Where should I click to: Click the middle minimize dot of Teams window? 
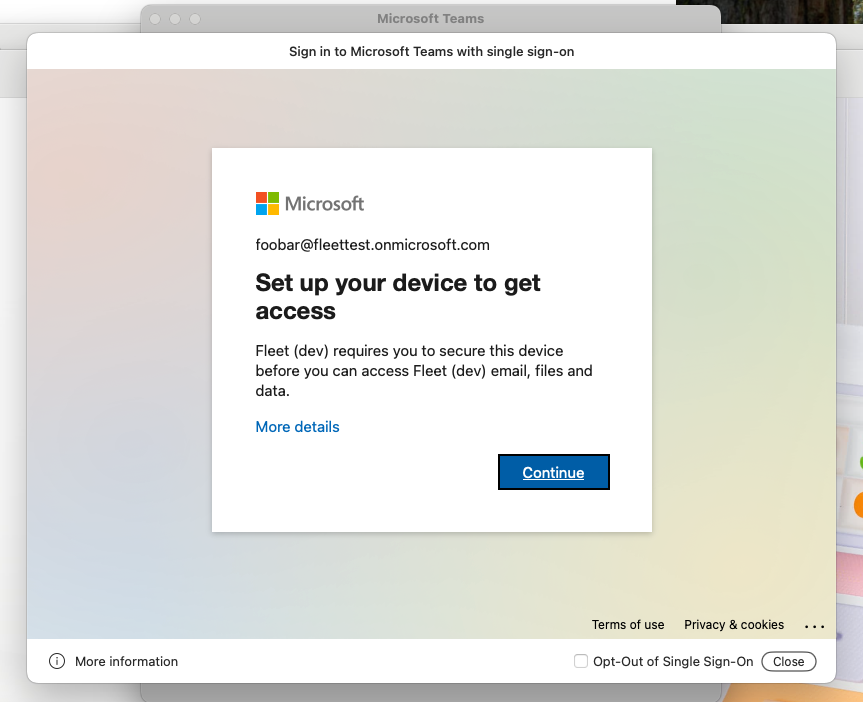coord(175,19)
